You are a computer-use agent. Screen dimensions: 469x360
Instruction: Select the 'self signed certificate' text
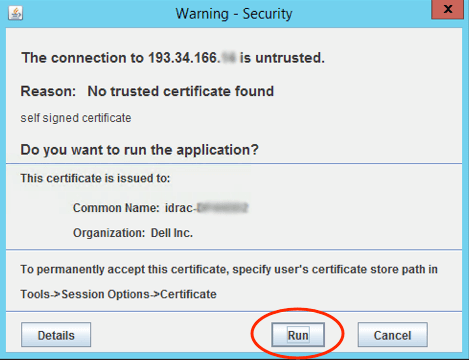pyautogui.click(x=76, y=118)
